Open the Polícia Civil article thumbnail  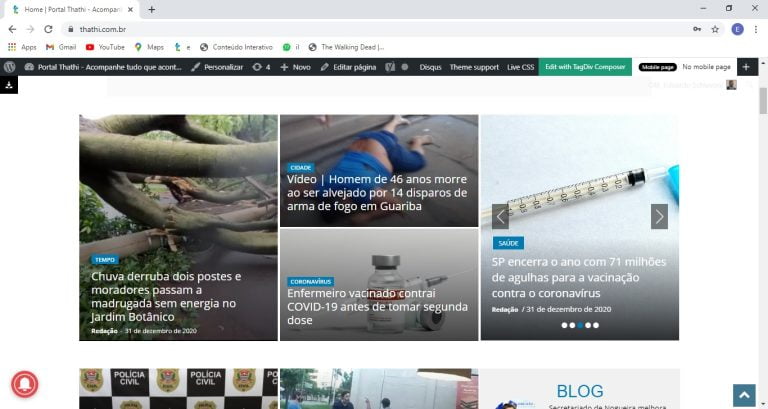[178, 389]
